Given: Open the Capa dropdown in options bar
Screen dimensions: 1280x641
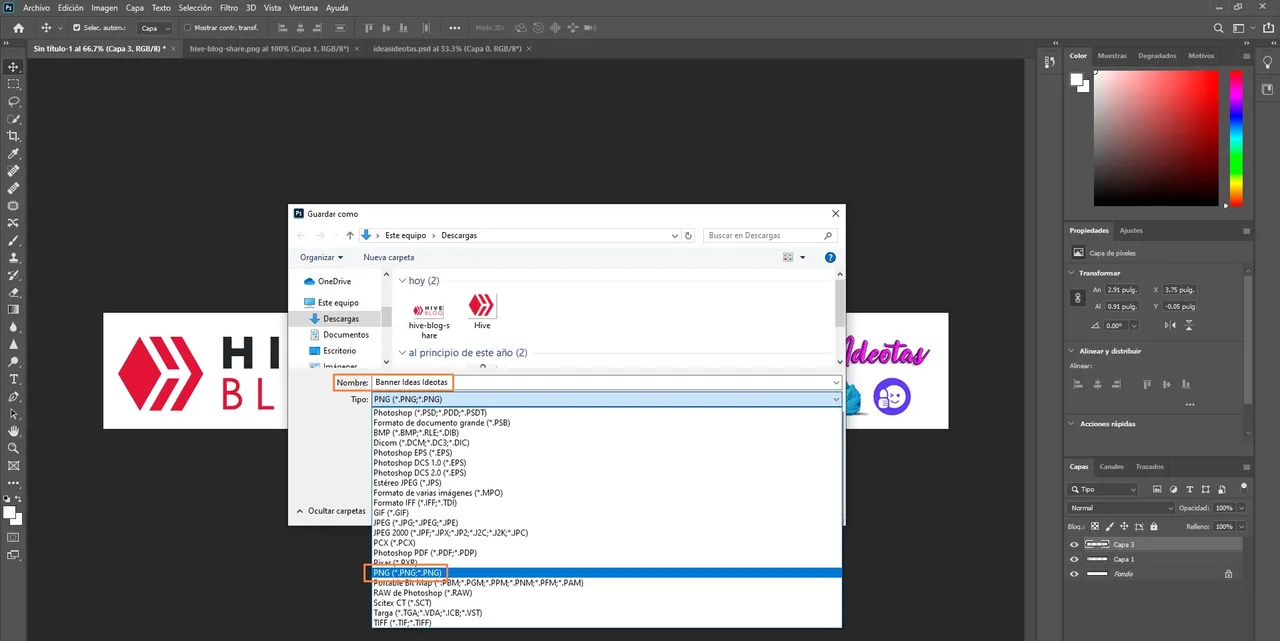Looking at the screenshot, I should click(154, 28).
